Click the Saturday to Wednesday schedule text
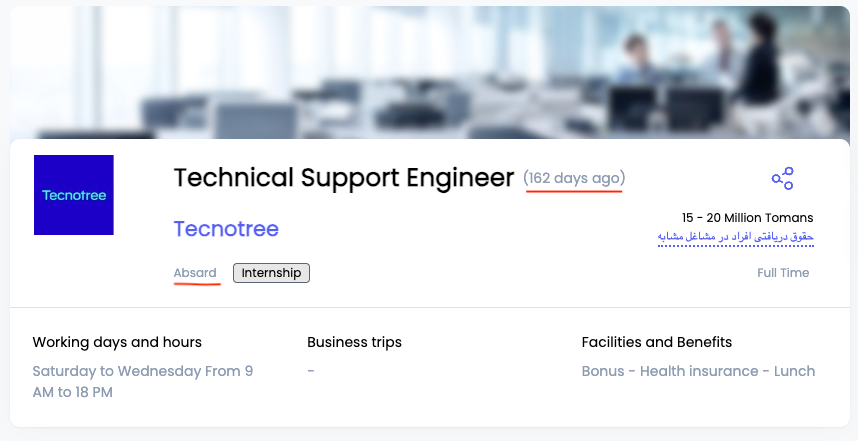Image resolution: width=858 pixels, height=441 pixels. point(143,381)
